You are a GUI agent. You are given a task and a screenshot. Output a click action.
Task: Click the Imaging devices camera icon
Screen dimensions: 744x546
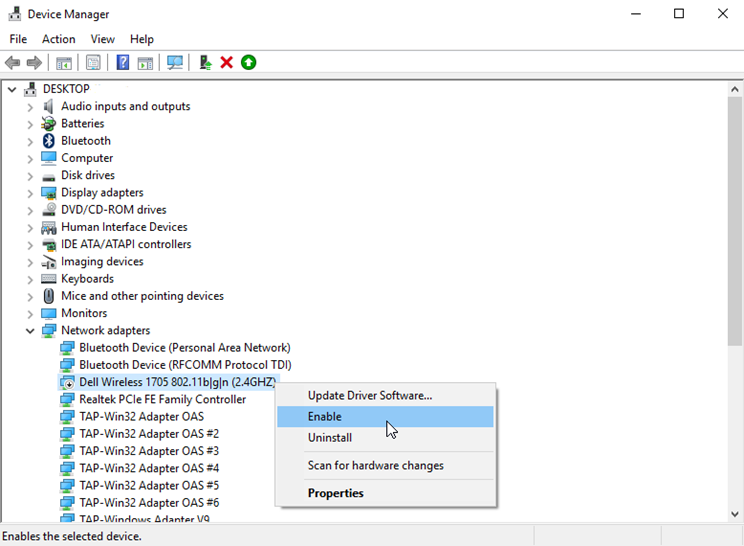click(48, 261)
